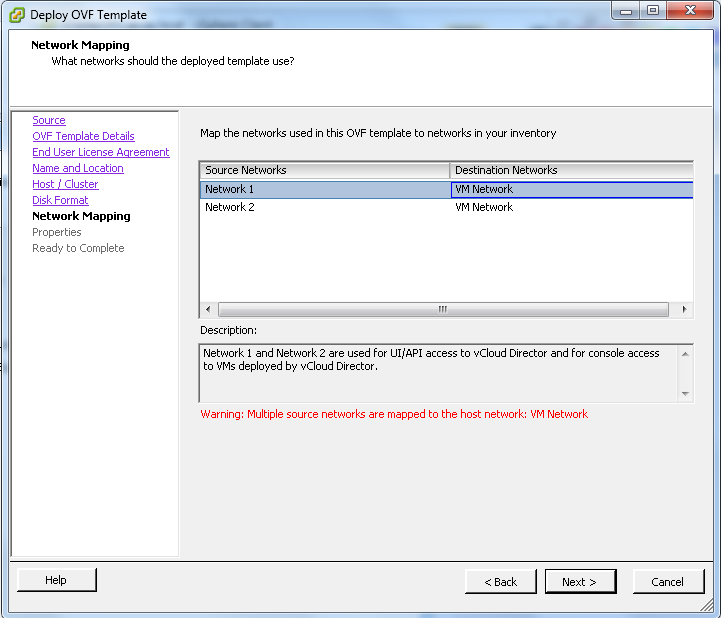Click down arrow in Description scrollbar
721x618 pixels.
[x=685, y=394]
